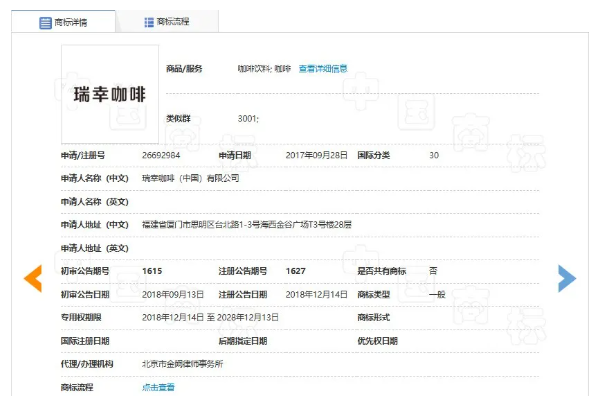Image resolution: width=594 pixels, height=404 pixels.
Task: Go to next trademark with blue arrow
Action: coord(567,279)
